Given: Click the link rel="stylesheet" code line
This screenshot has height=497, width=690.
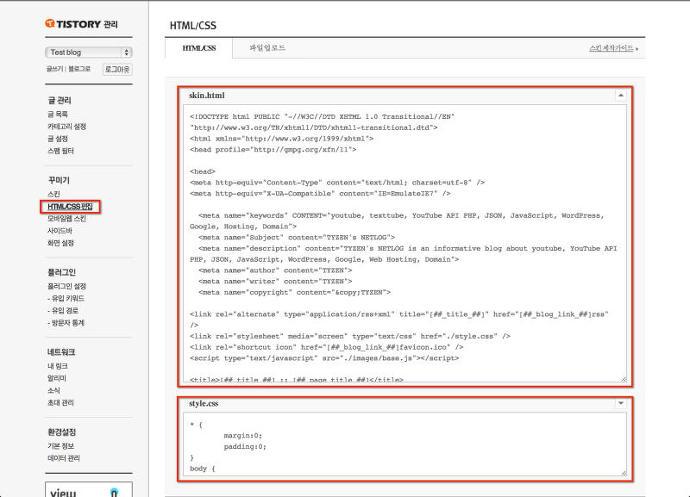Looking at the screenshot, I should pyautogui.click(x=350, y=336).
